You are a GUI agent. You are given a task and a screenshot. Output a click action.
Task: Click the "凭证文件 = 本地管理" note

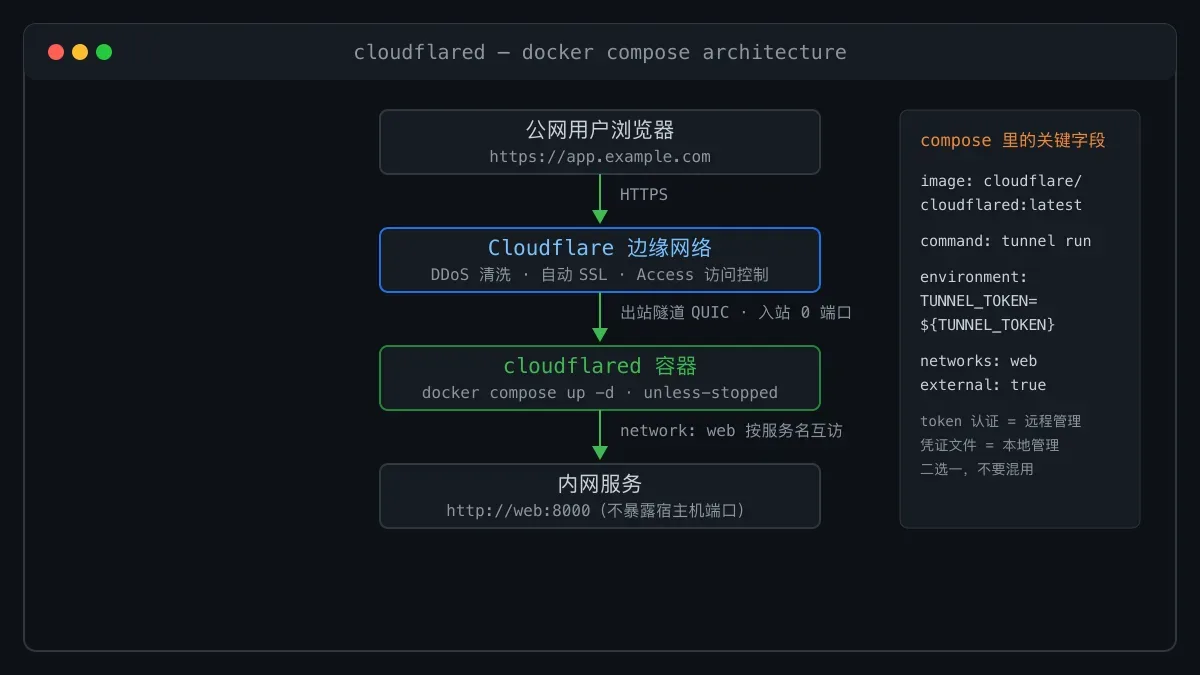990,445
